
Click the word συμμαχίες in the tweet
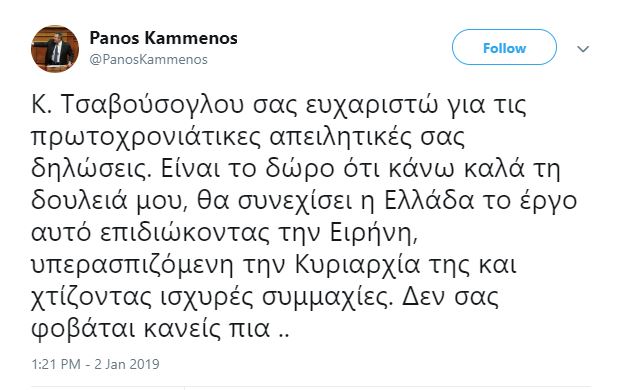pos(328,298)
